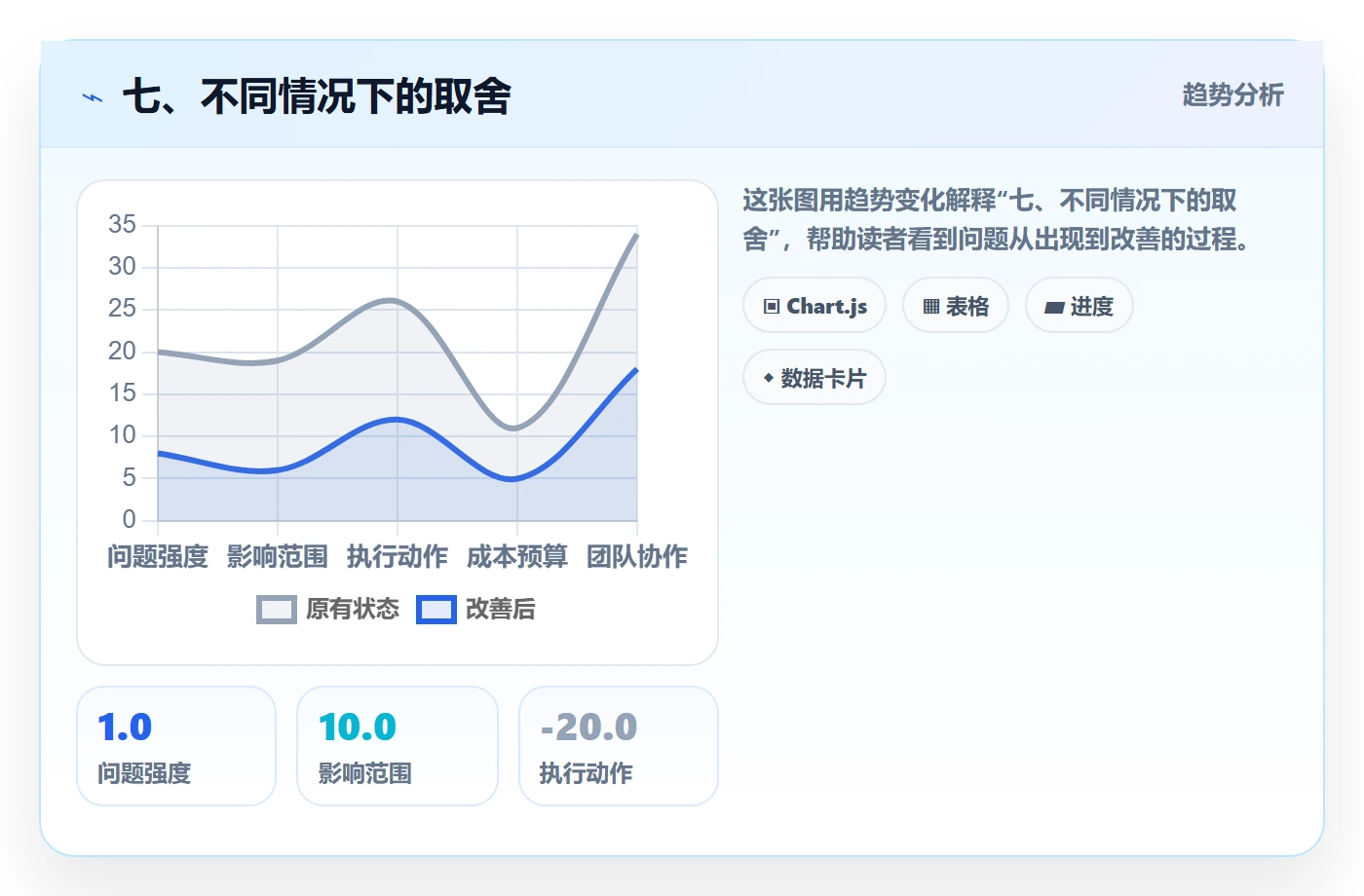The image size is (1364, 896).
Task: Click the 成本预算 x-axis label on chart
Action: coord(517,556)
